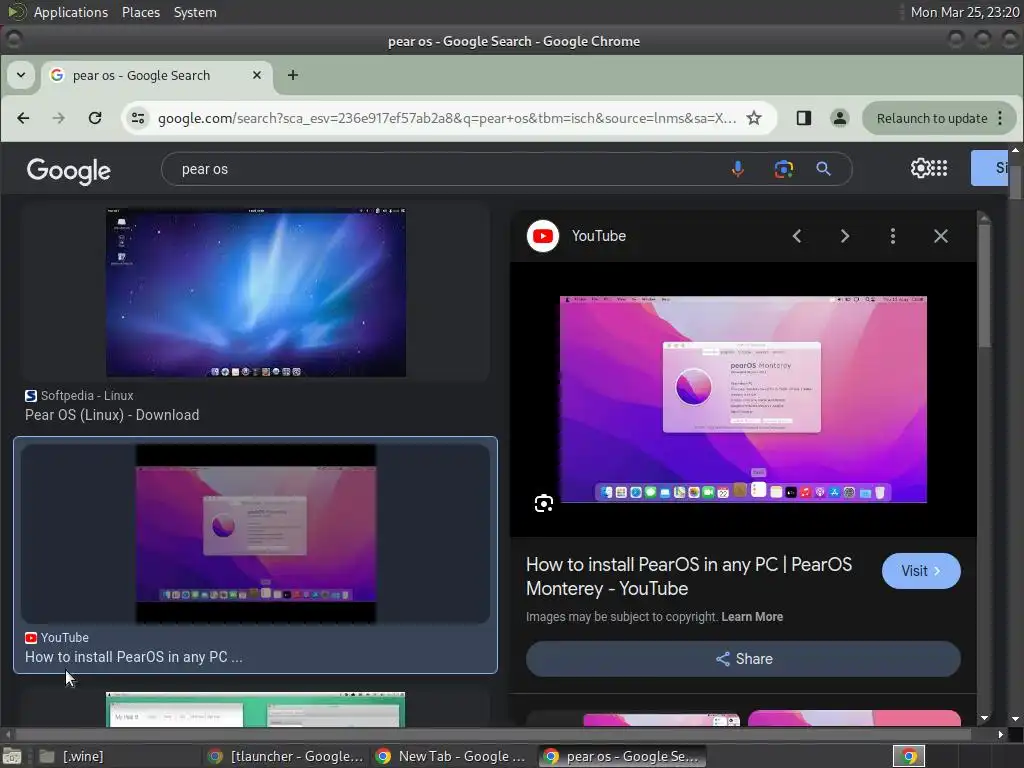Open site information icon in address bar
This screenshot has width=1024, height=768.
[138, 118]
